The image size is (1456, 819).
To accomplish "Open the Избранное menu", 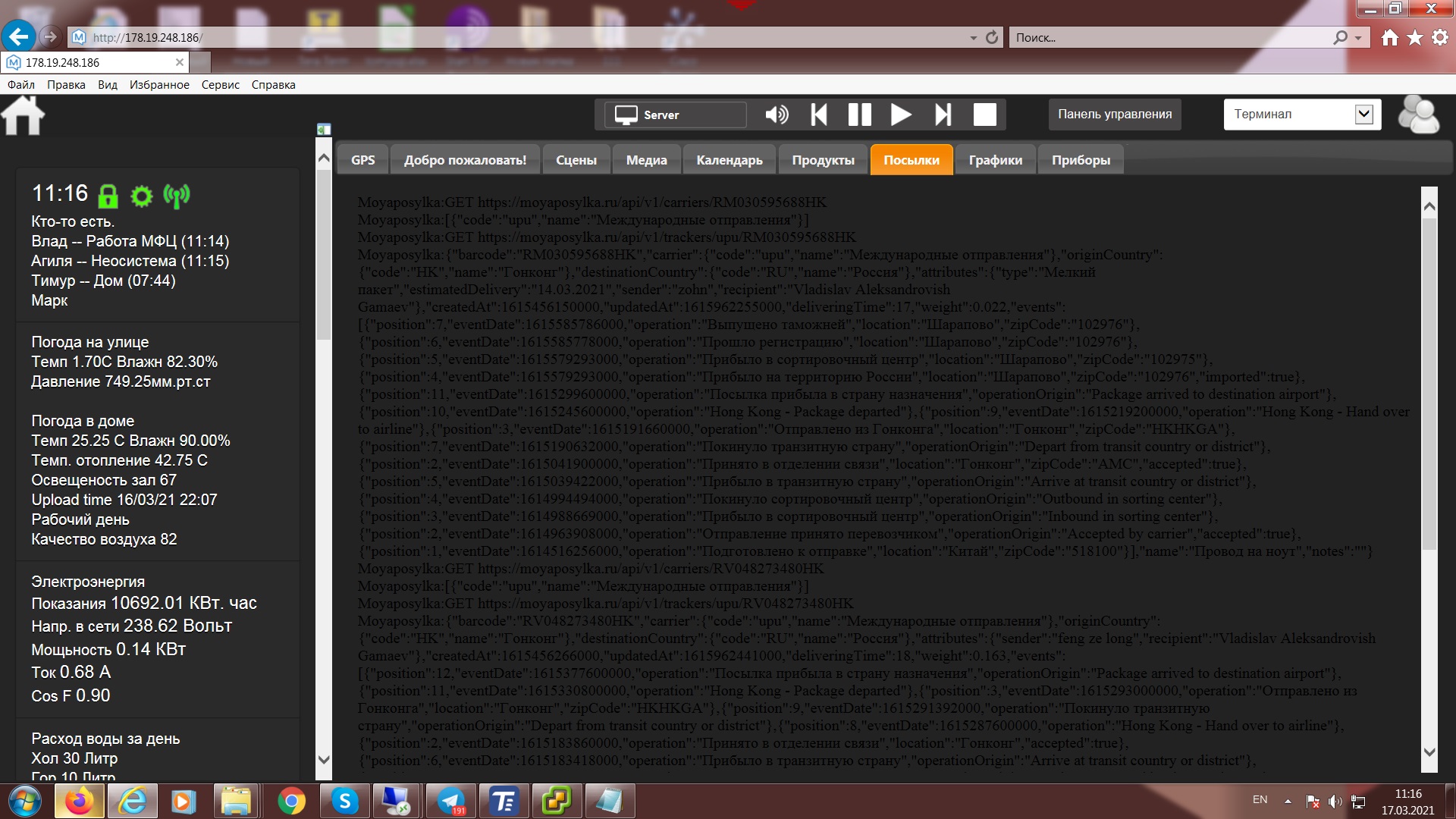I will 159,85.
